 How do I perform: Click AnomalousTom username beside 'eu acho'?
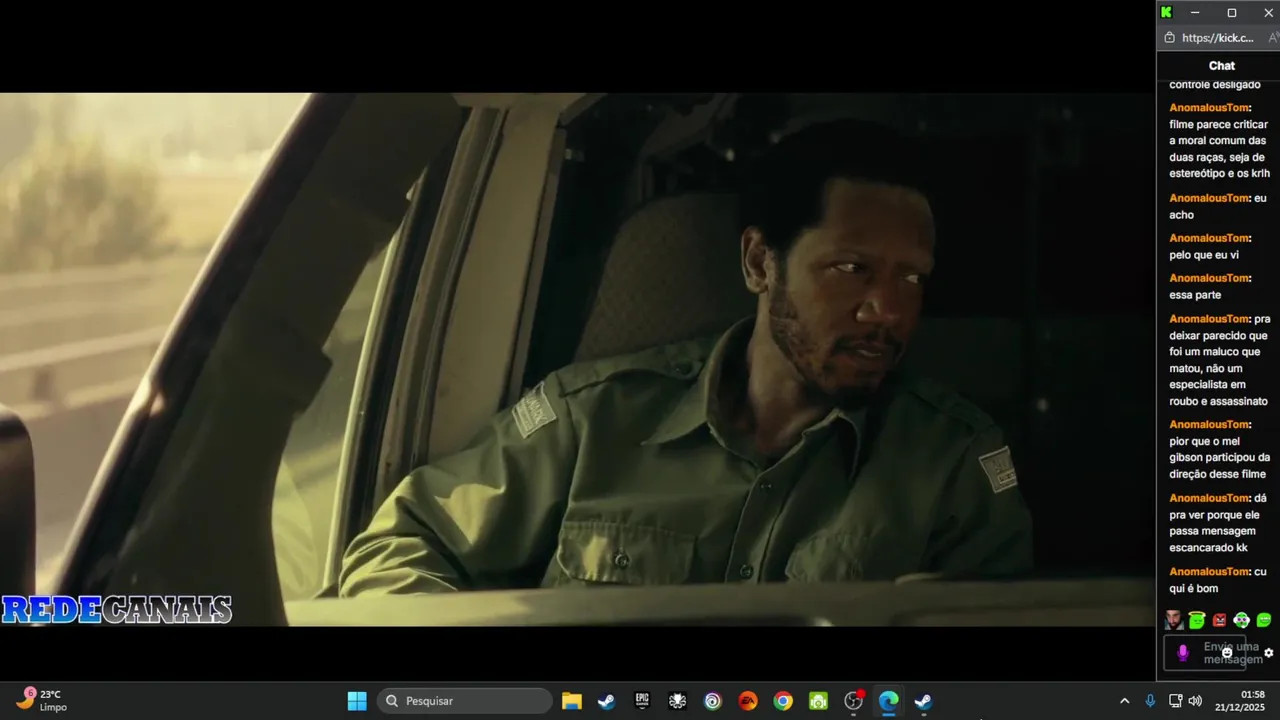coord(1209,198)
